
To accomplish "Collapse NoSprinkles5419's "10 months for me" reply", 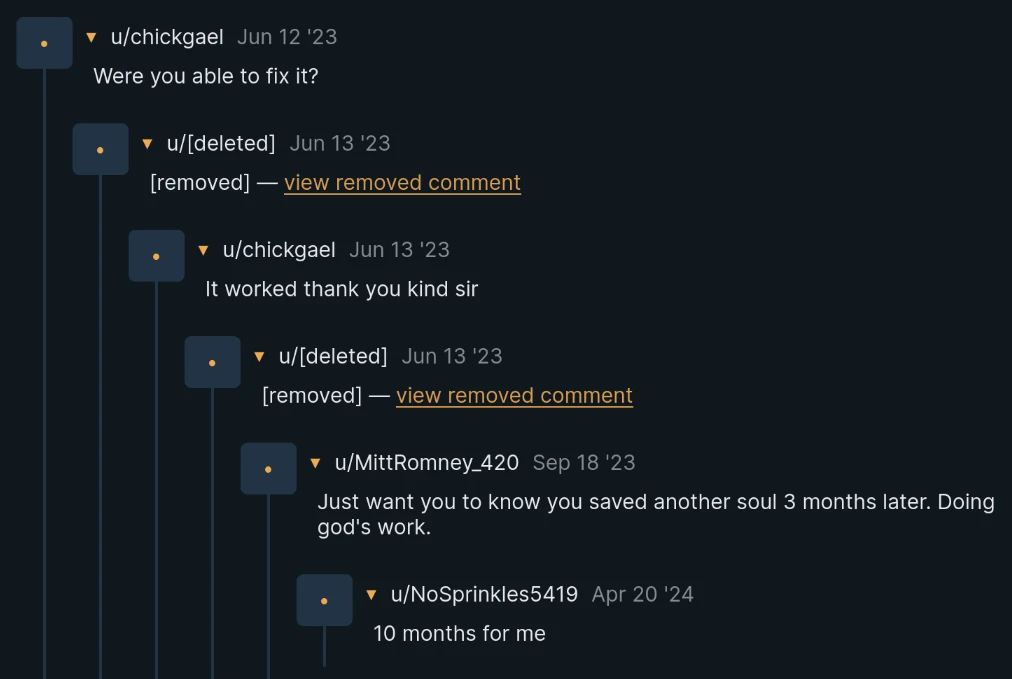I will pyautogui.click(x=371, y=595).
